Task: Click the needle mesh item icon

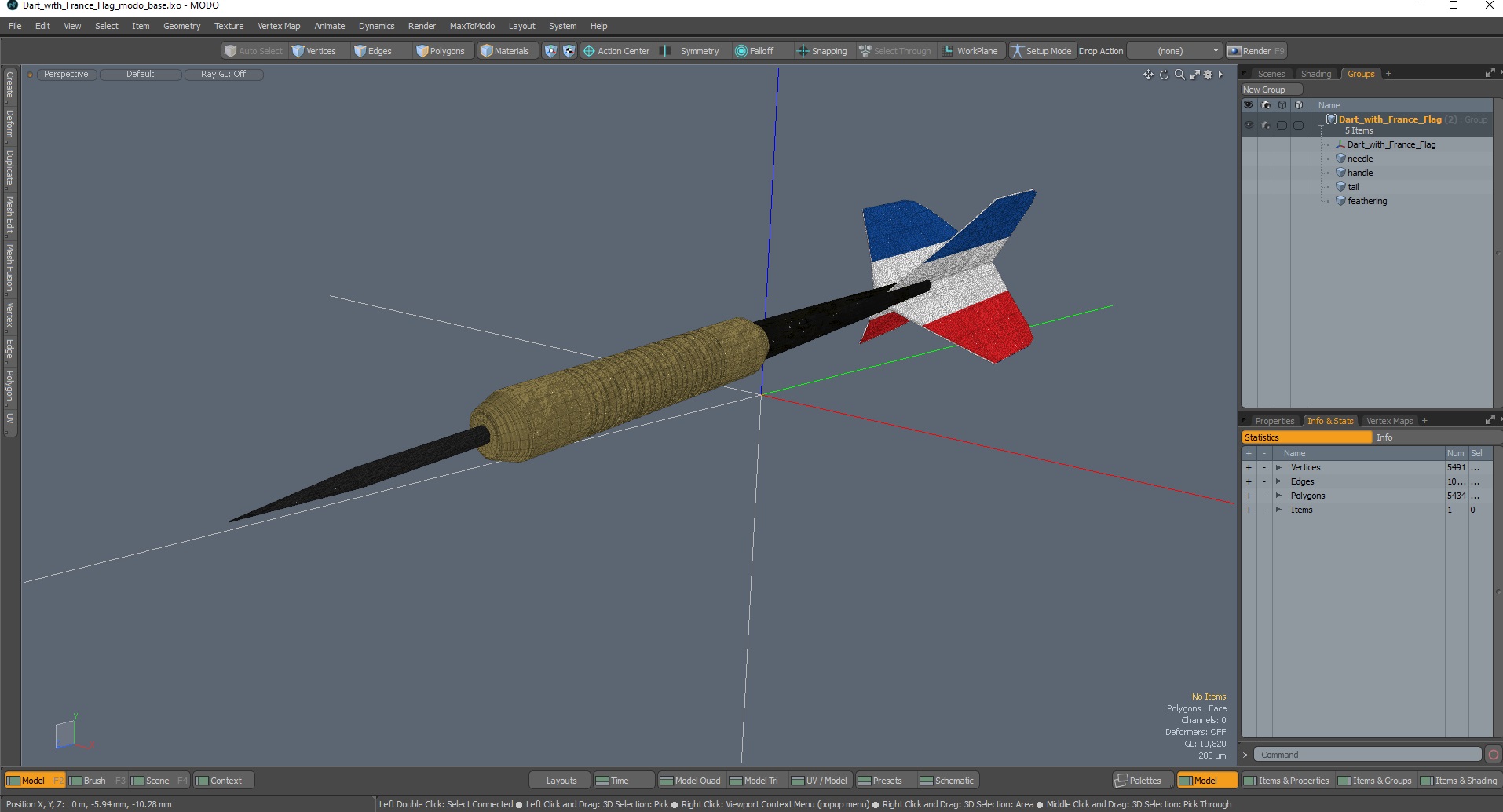Action: [1340, 159]
